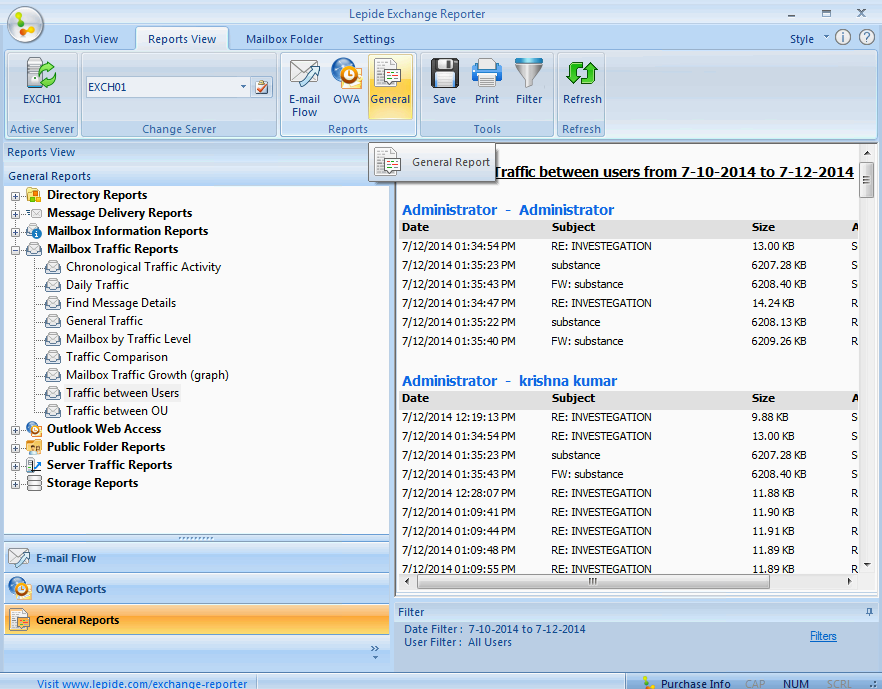This screenshot has width=882, height=689.
Task: Open the Mailbox Folder tab
Action: (284, 39)
